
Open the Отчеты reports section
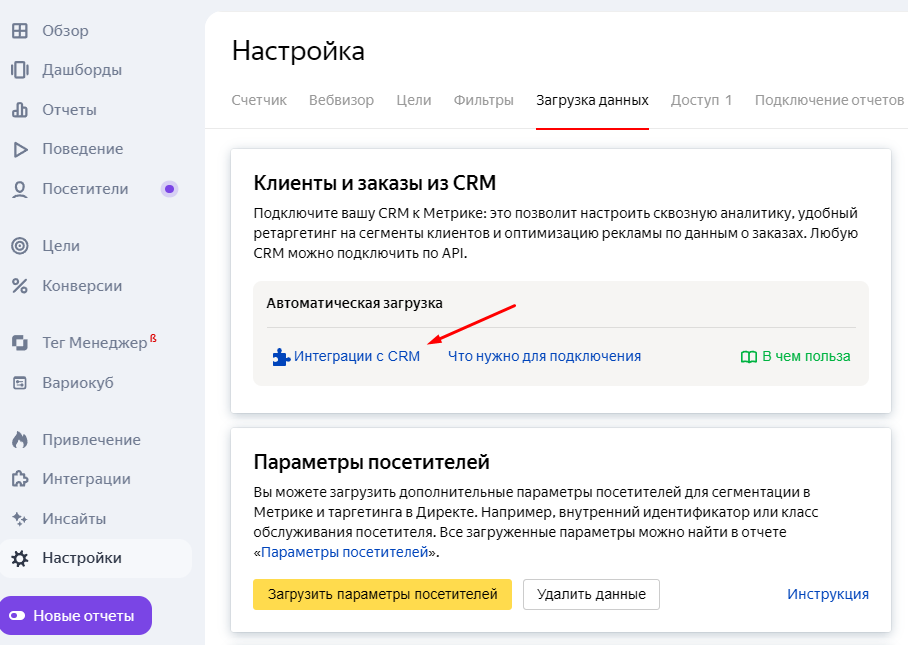coord(62,109)
